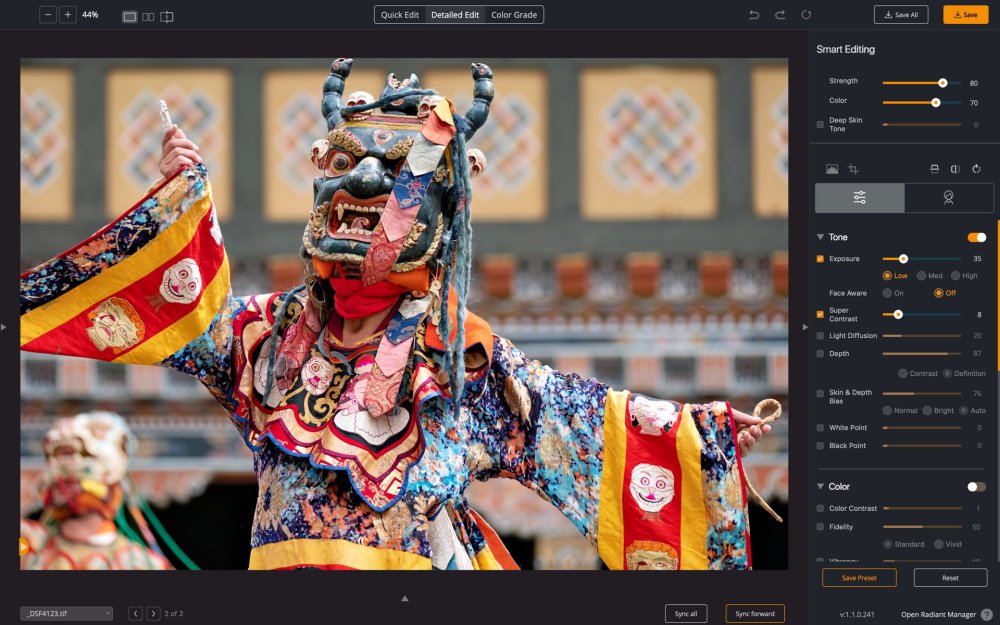The image size is (1000, 625).
Task: Enable Skin & Depth Bias checkbox
Action: click(820, 393)
